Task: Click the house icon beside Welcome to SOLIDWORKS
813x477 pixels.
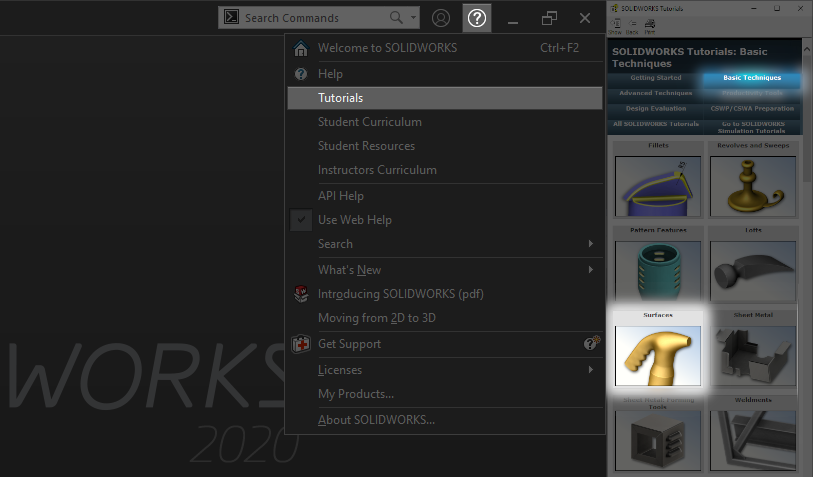Action: pyautogui.click(x=301, y=48)
